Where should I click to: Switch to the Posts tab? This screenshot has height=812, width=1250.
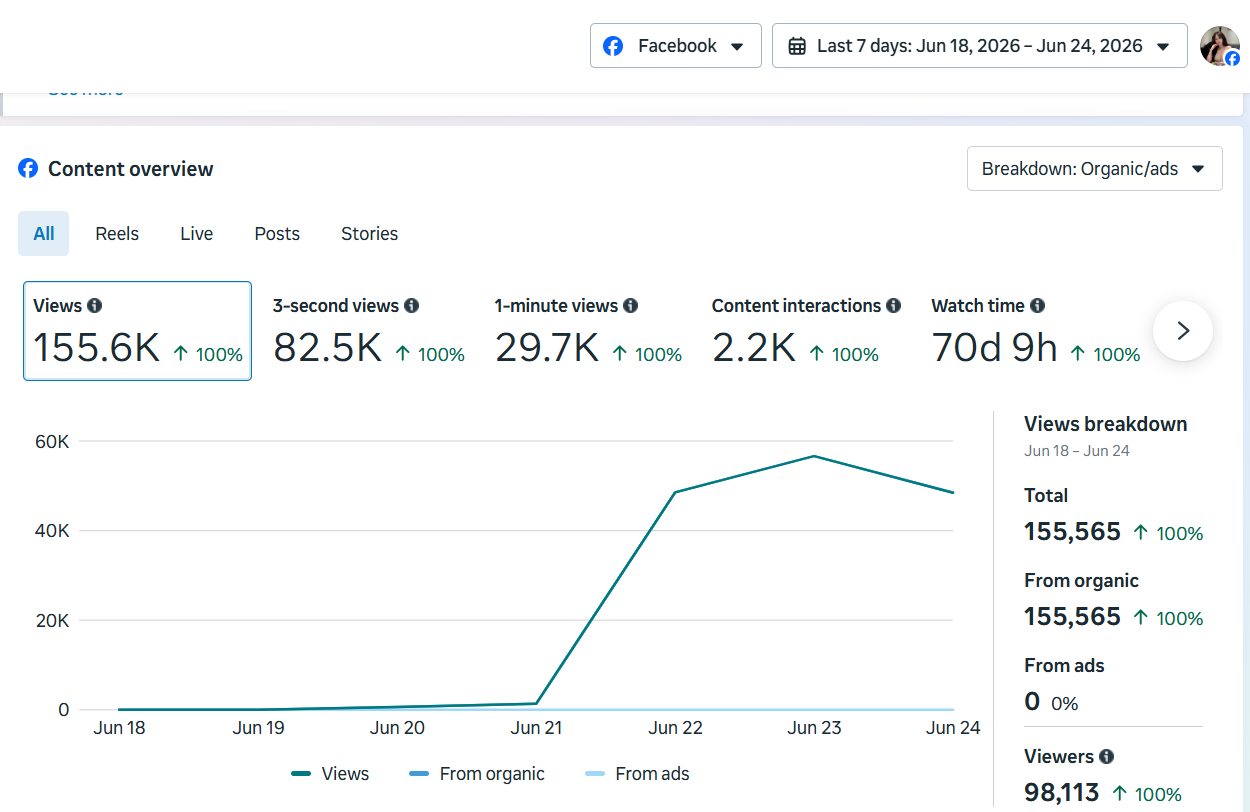pyautogui.click(x=277, y=233)
